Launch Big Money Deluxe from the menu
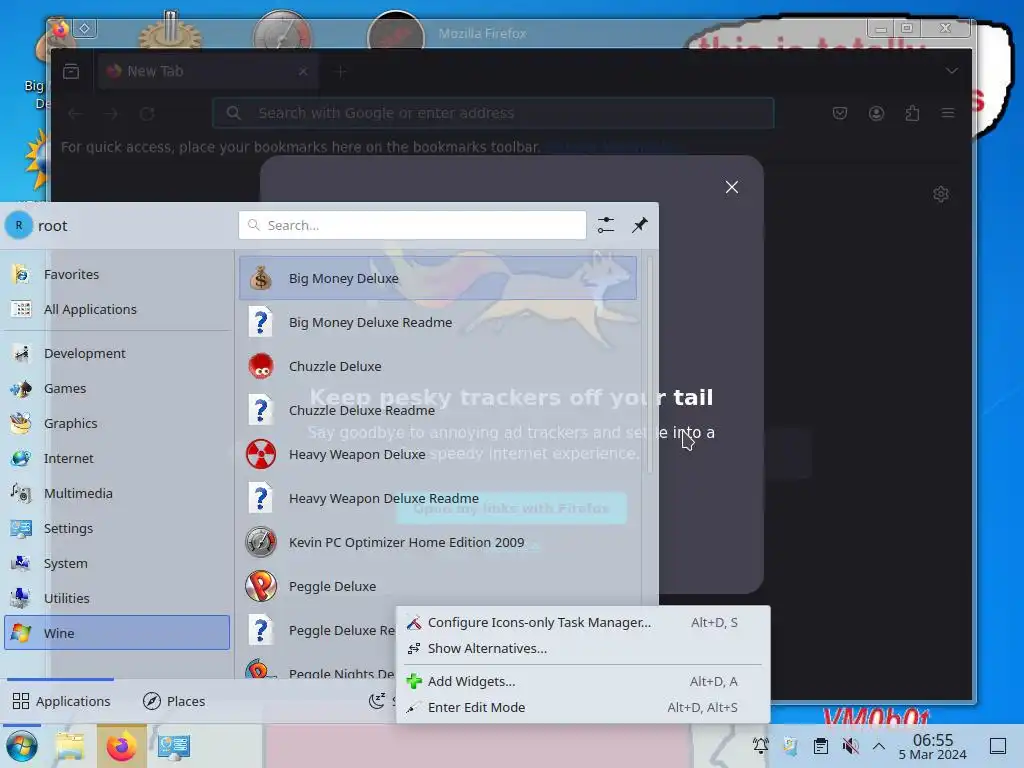The image size is (1024, 768). pyautogui.click(x=438, y=278)
